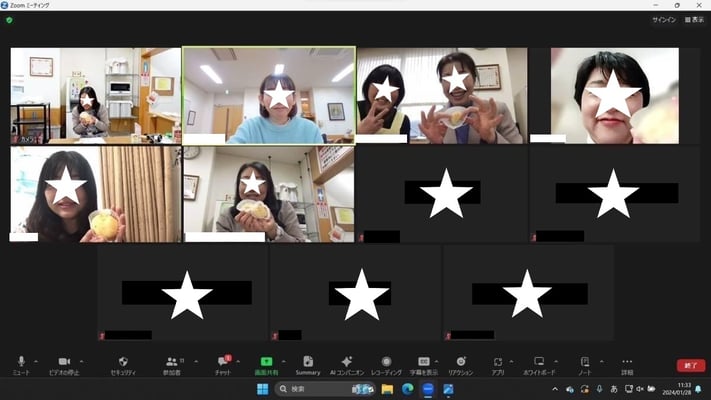711x400 pixels.
Task: Open the Whiteboard tool
Action: pos(539,362)
